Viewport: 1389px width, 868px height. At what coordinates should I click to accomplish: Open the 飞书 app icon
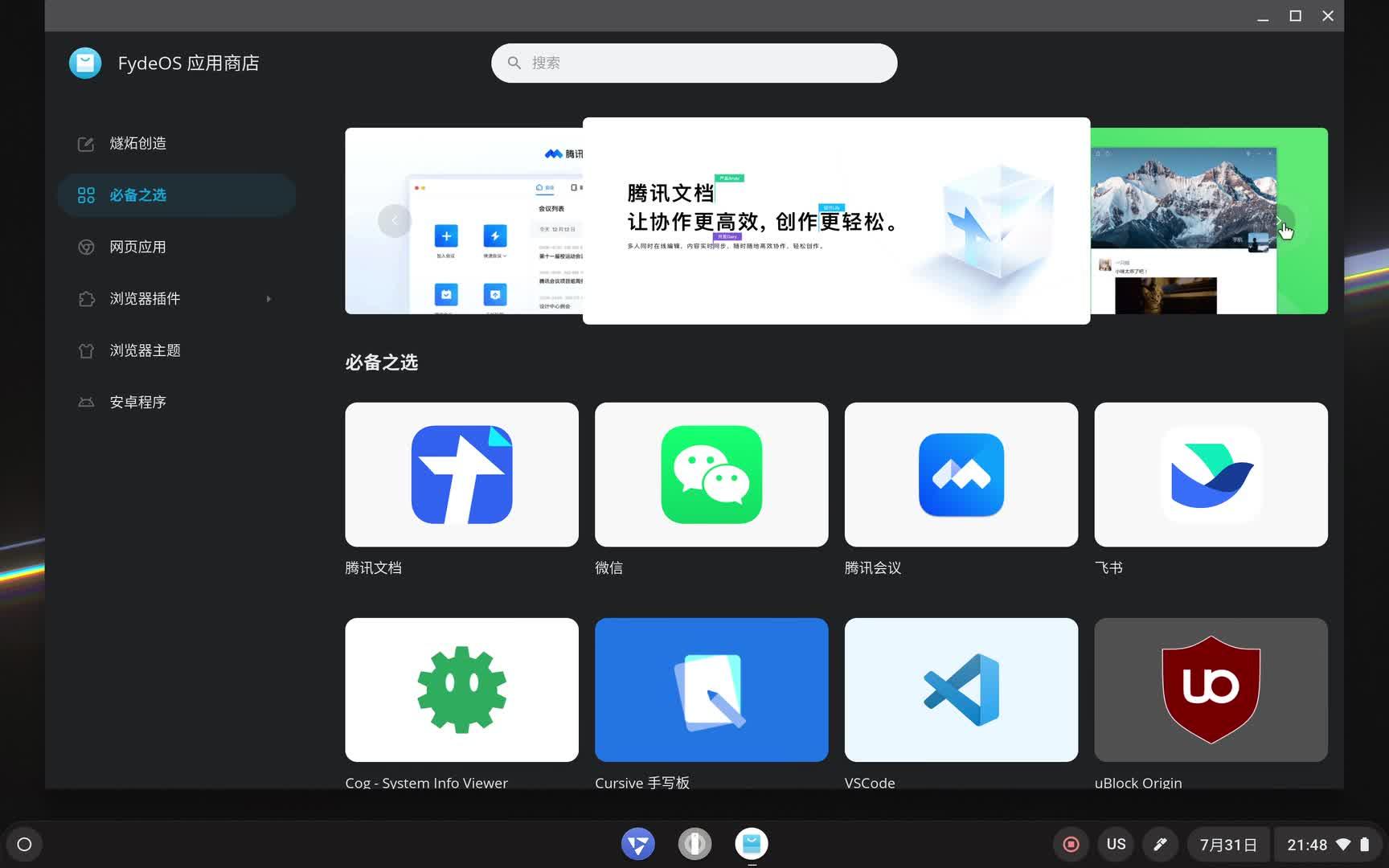click(x=1211, y=474)
